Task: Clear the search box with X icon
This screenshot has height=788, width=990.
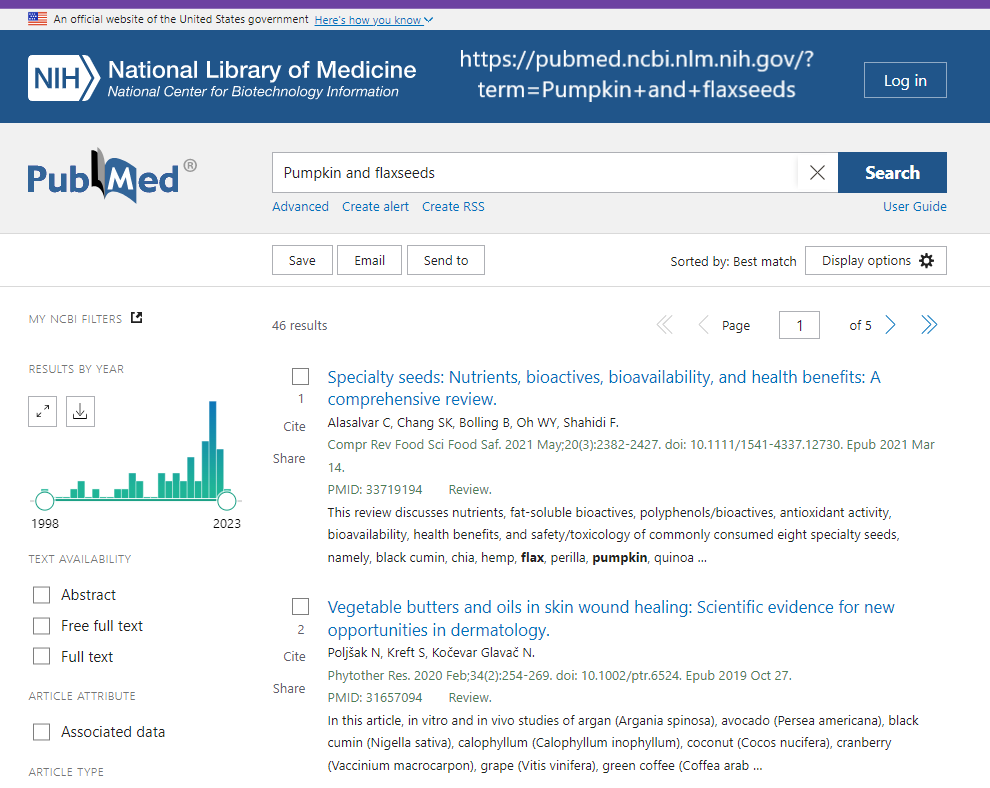Action: [x=817, y=172]
